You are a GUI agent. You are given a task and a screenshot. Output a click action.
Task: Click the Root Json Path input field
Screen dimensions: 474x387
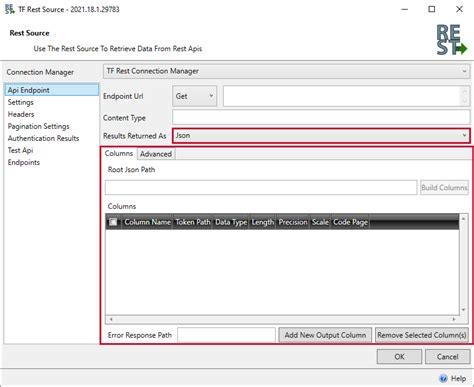click(261, 187)
